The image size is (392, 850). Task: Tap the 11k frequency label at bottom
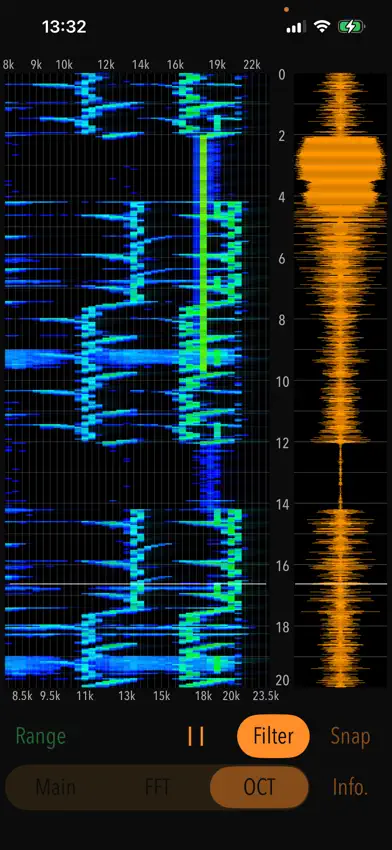(x=85, y=696)
